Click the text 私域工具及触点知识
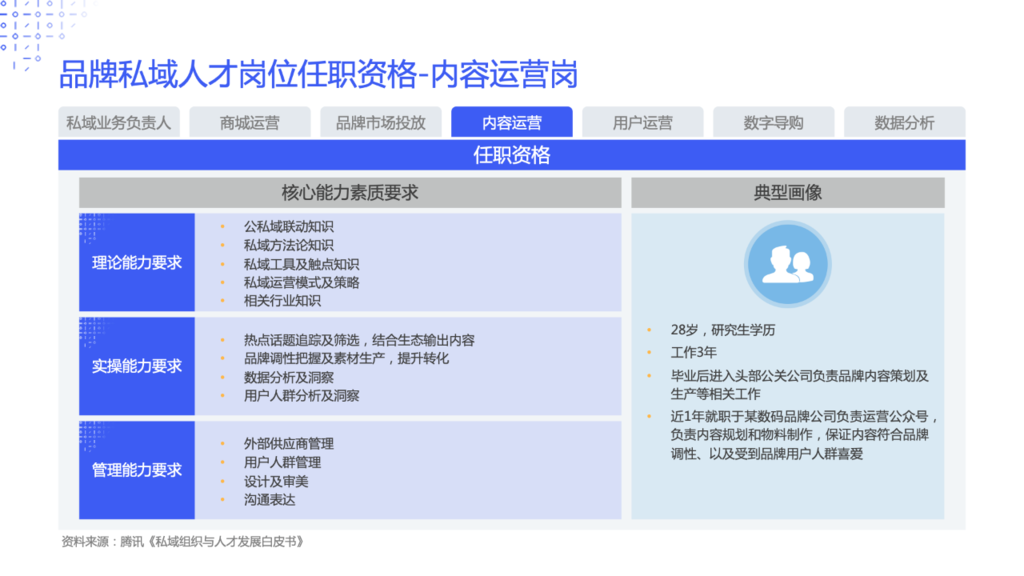Screen dimensions: 1024x576 pos(301,264)
